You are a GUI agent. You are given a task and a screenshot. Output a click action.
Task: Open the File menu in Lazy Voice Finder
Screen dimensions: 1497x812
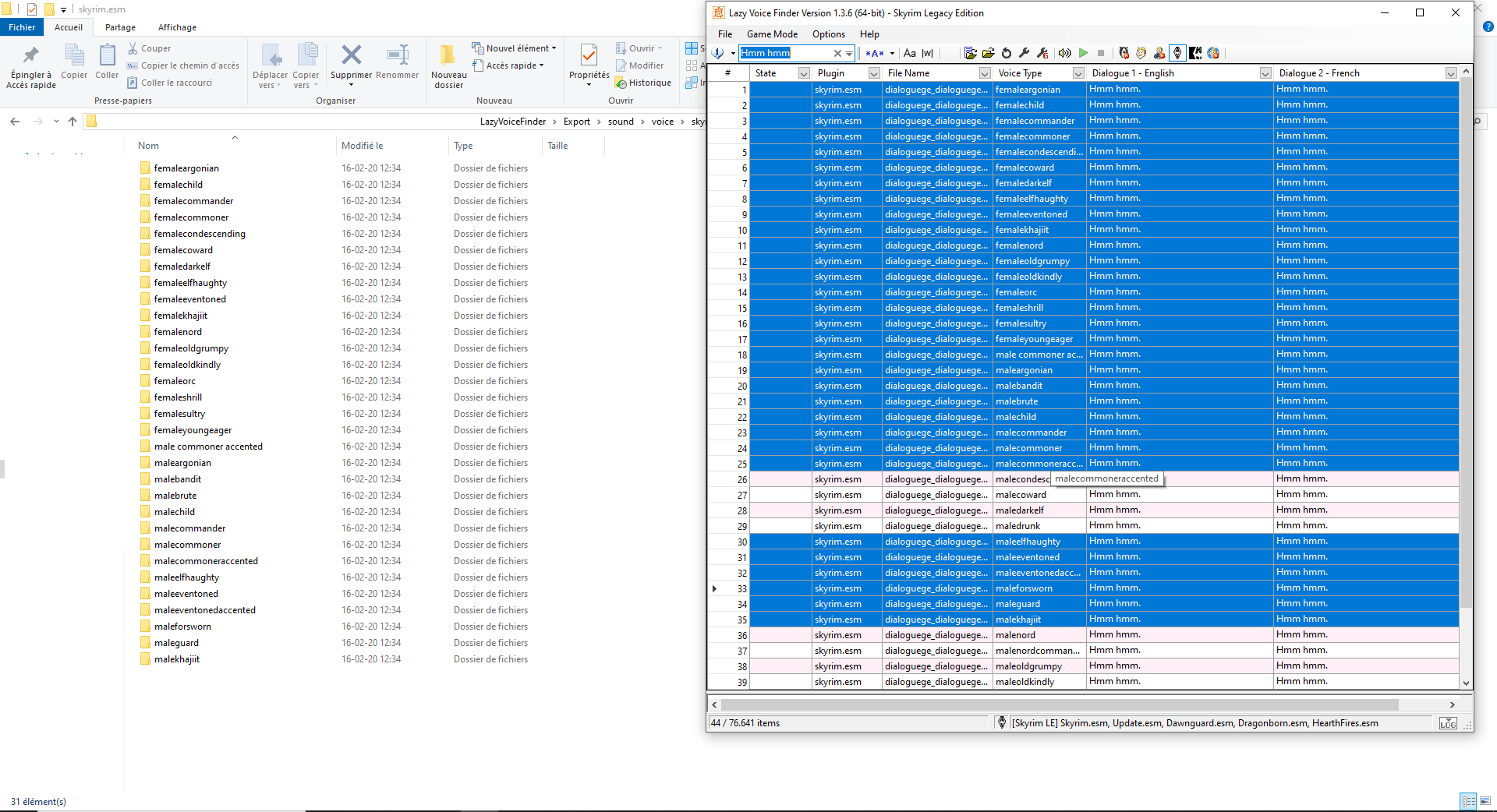725,34
